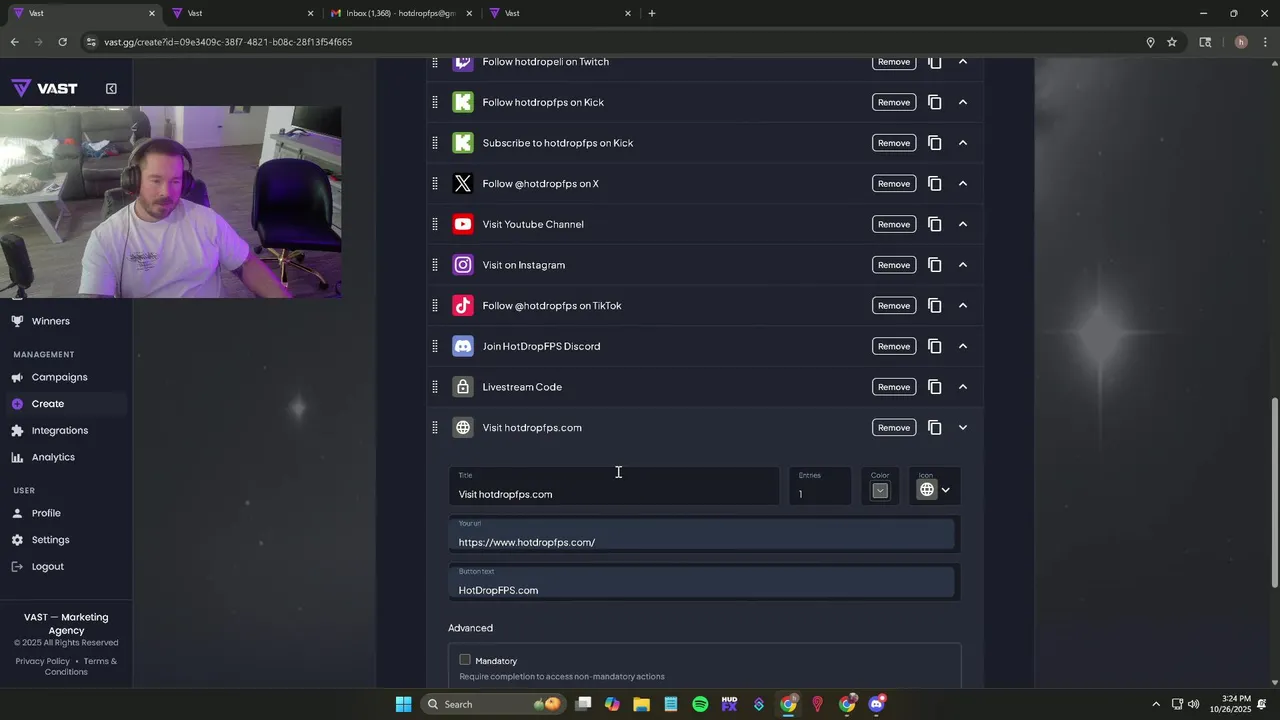The height and width of the screenshot is (720, 1280).
Task: Collapse the VAST sidebar panel icon
Action: pyautogui.click(x=111, y=88)
